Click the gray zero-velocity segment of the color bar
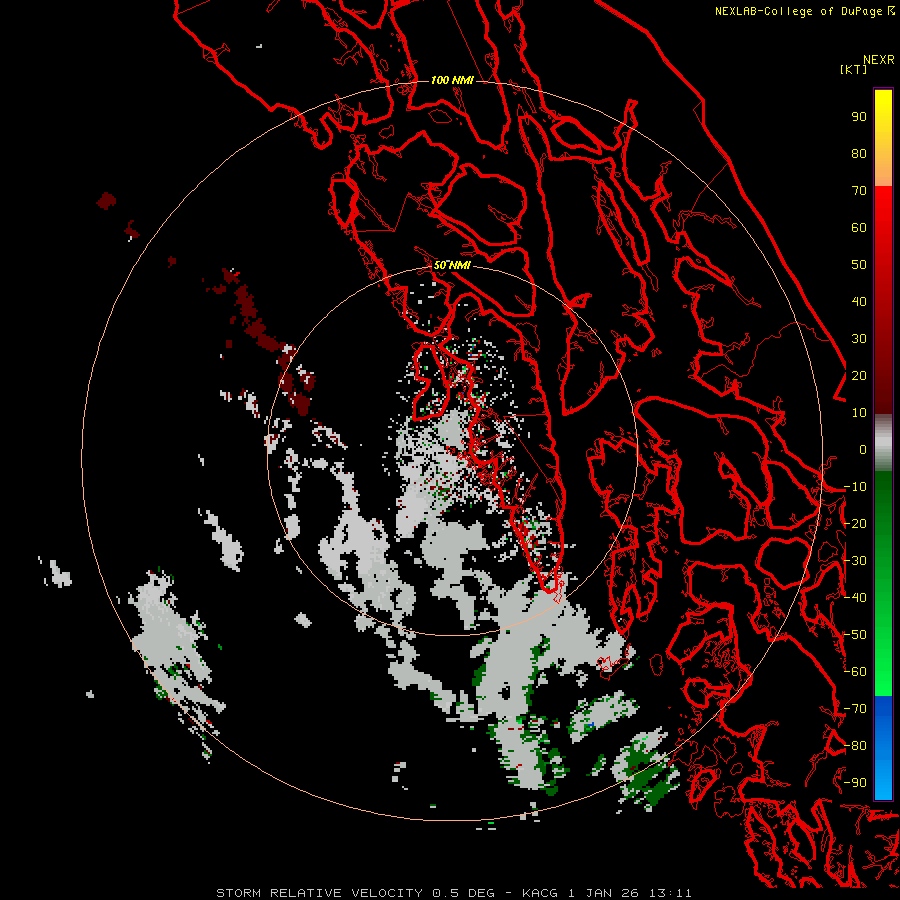Screen dimensions: 900x900 pyautogui.click(x=883, y=443)
